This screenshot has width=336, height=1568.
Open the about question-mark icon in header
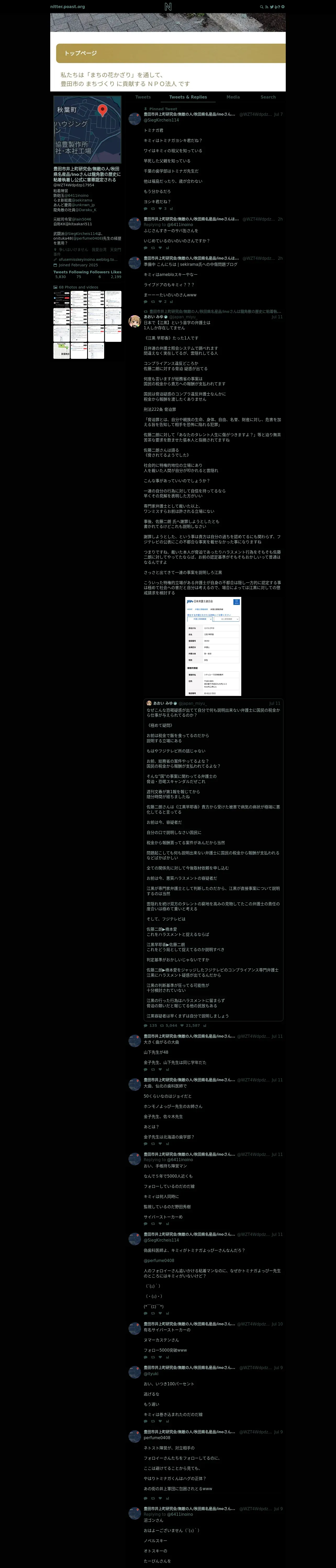(279, 7)
